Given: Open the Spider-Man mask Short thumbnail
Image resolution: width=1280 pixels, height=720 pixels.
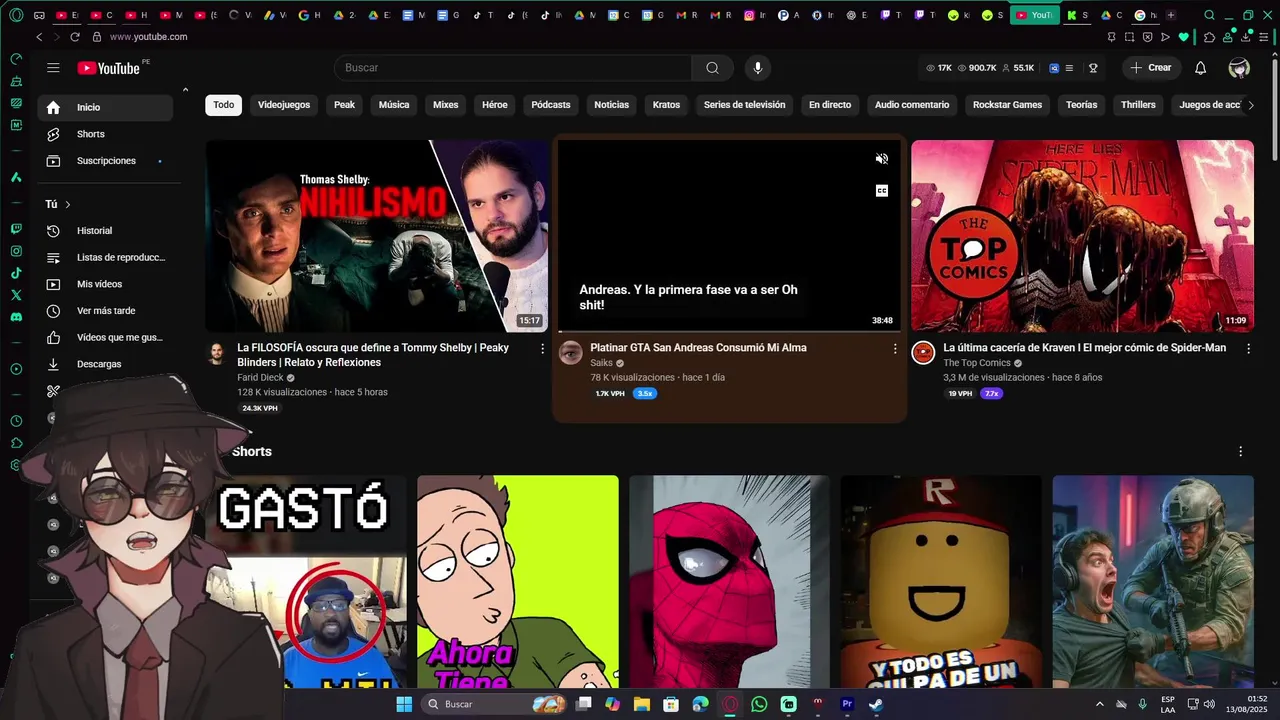Looking at the screenshot, I should (729, 581).
